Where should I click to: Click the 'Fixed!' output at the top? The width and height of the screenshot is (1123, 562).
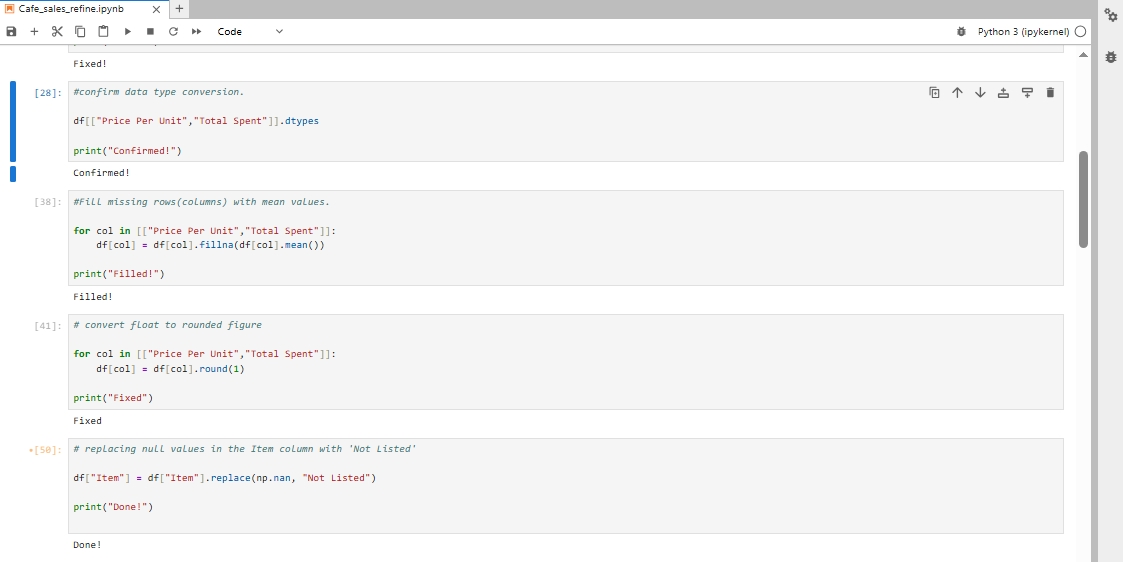[90, 63]
